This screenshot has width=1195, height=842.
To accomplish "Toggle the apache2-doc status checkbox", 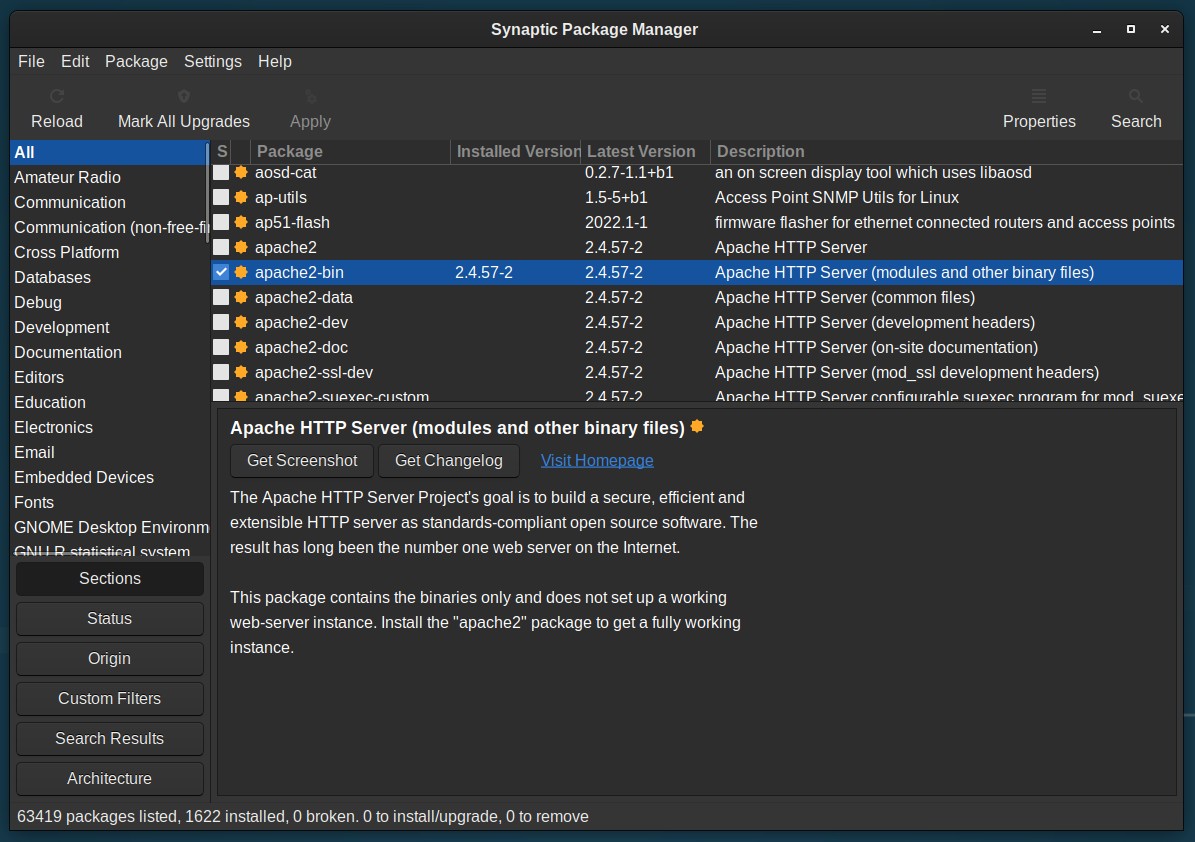I will point(221,347).
